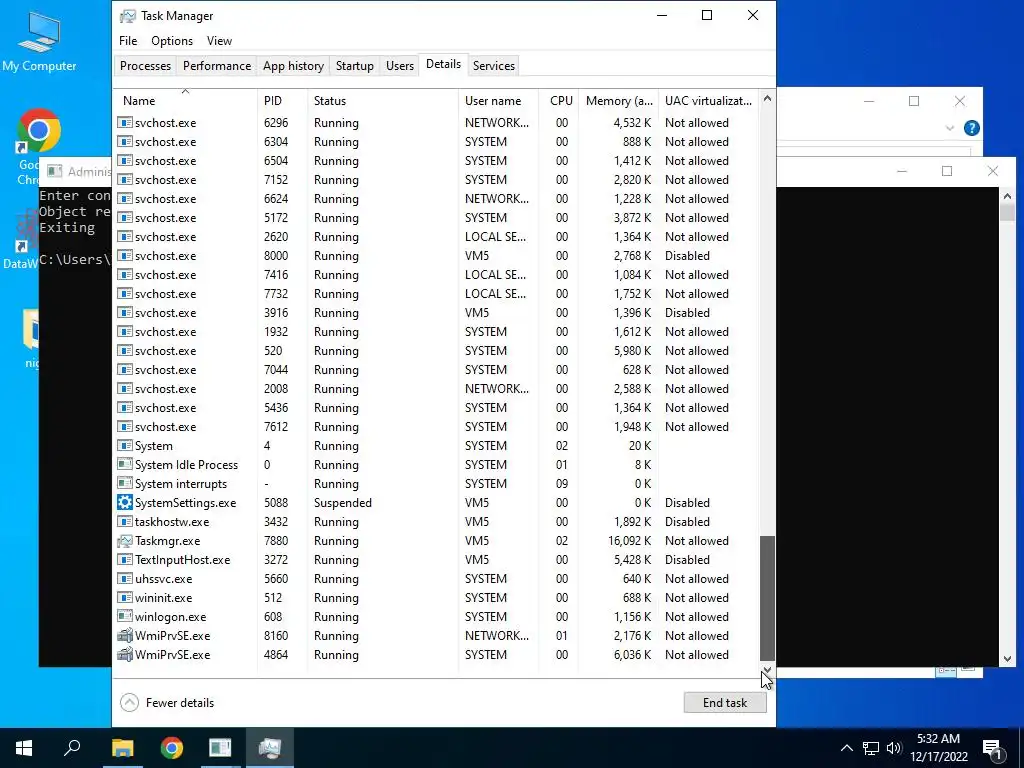
Task: Open taskbar Search magnifier
Action: point(72,748)
